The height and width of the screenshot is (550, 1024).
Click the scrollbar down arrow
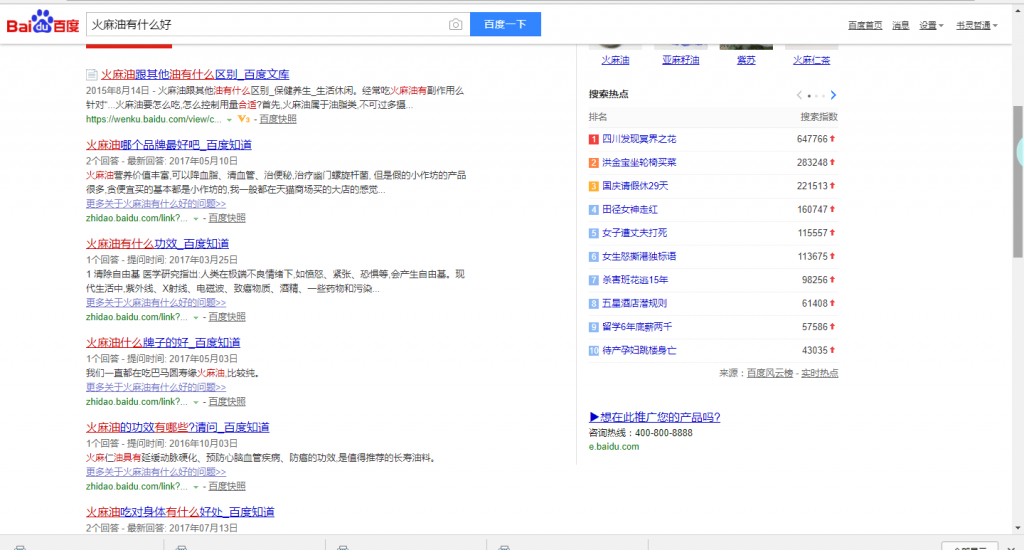pyautogui.click(x=1017, y=528)
